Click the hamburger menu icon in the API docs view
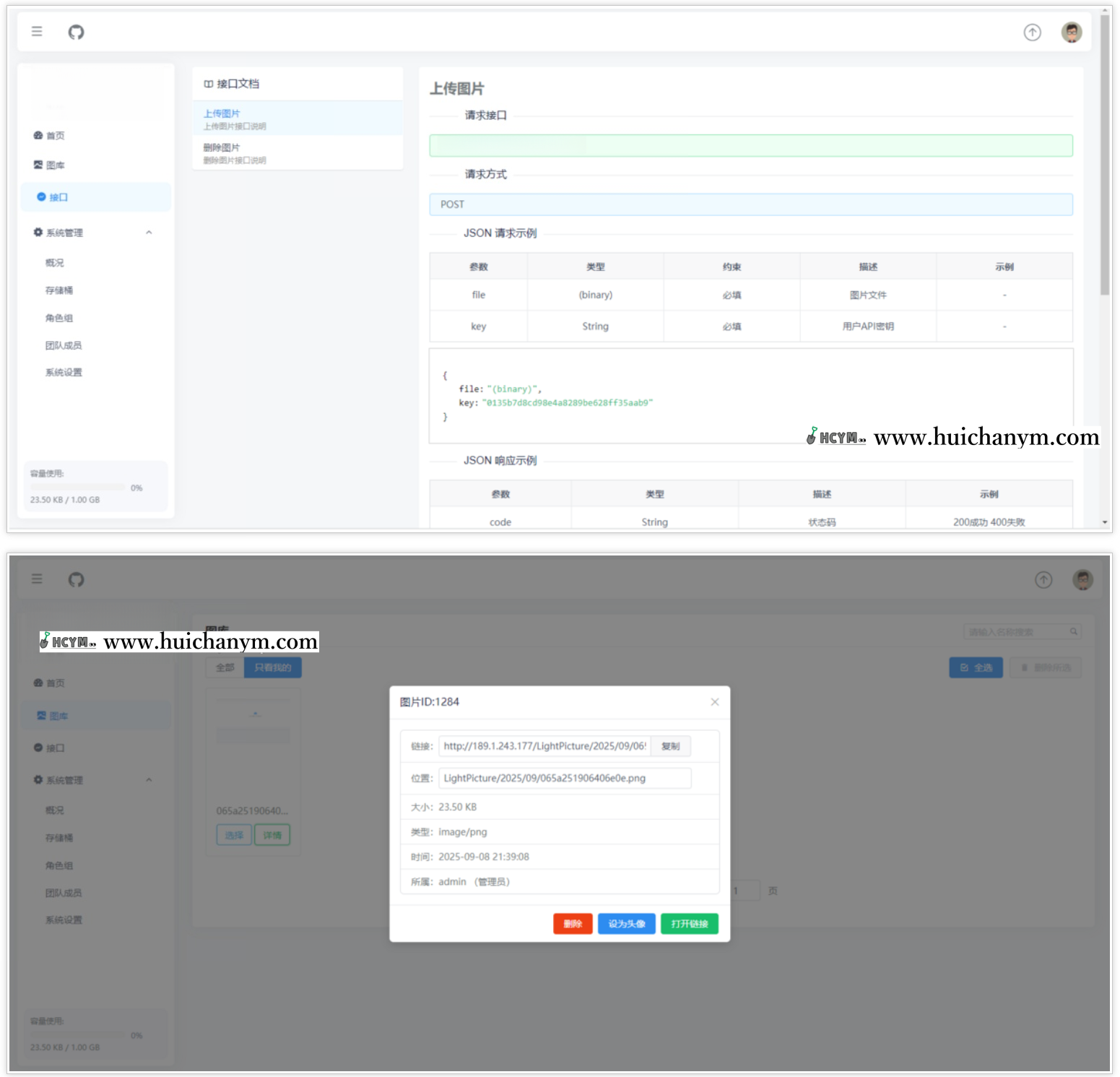Viewport: 1120px width, 1077px height. click(x=37, y=32)
